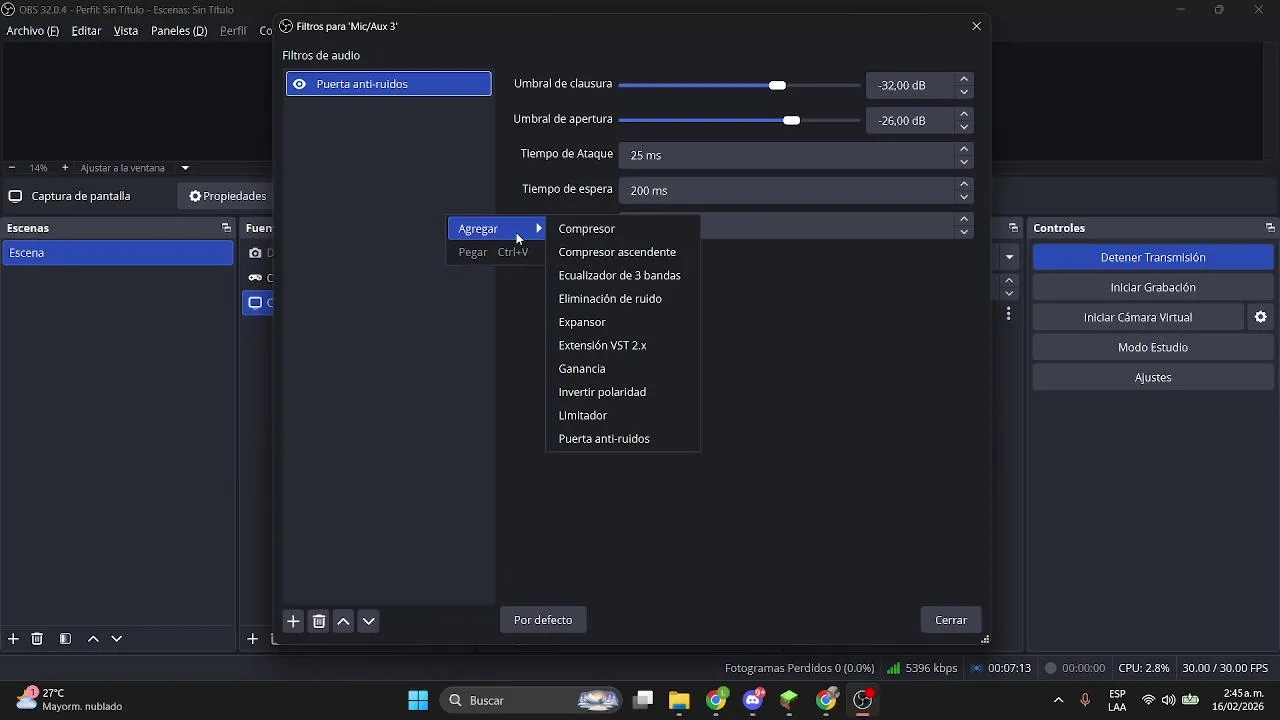Click Cerrar to close the filters dialog

point(951,620)
